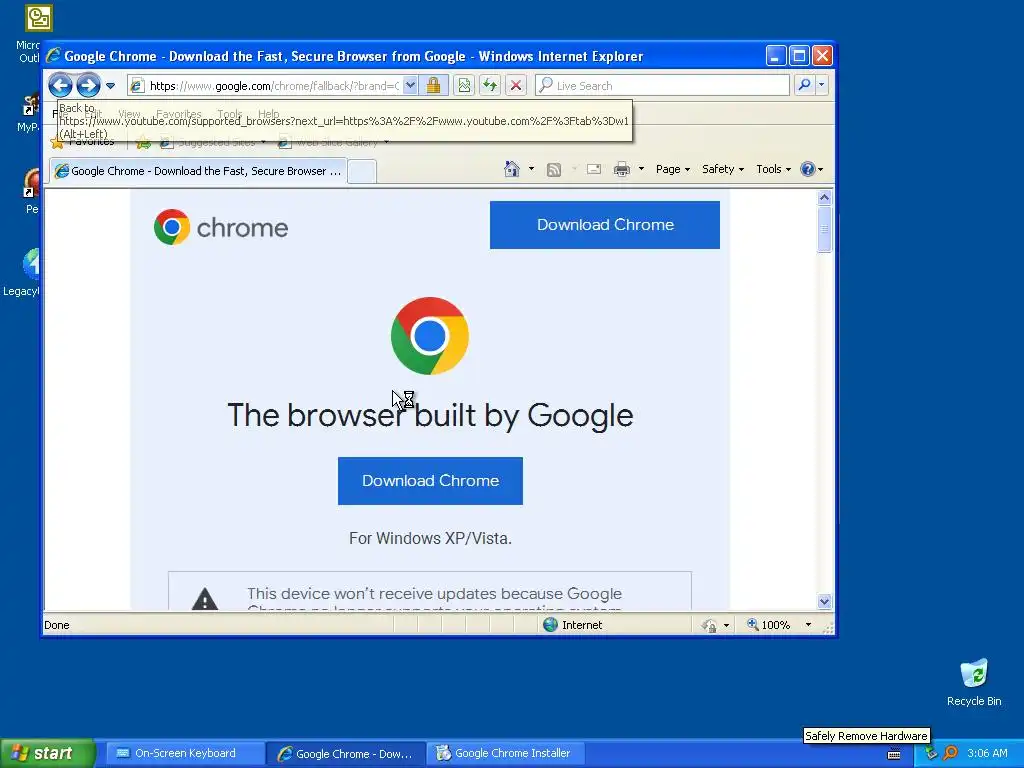Click the 3:06 AM clock
The height and width of the screenshot is (768, 1024).
[x=987, y=753]
